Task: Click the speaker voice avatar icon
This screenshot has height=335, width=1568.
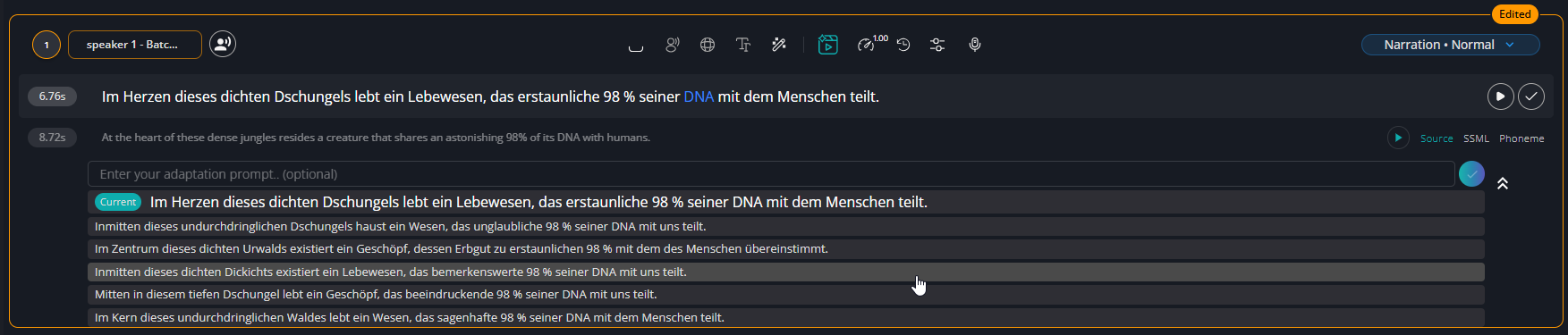Action: point(223,44)
